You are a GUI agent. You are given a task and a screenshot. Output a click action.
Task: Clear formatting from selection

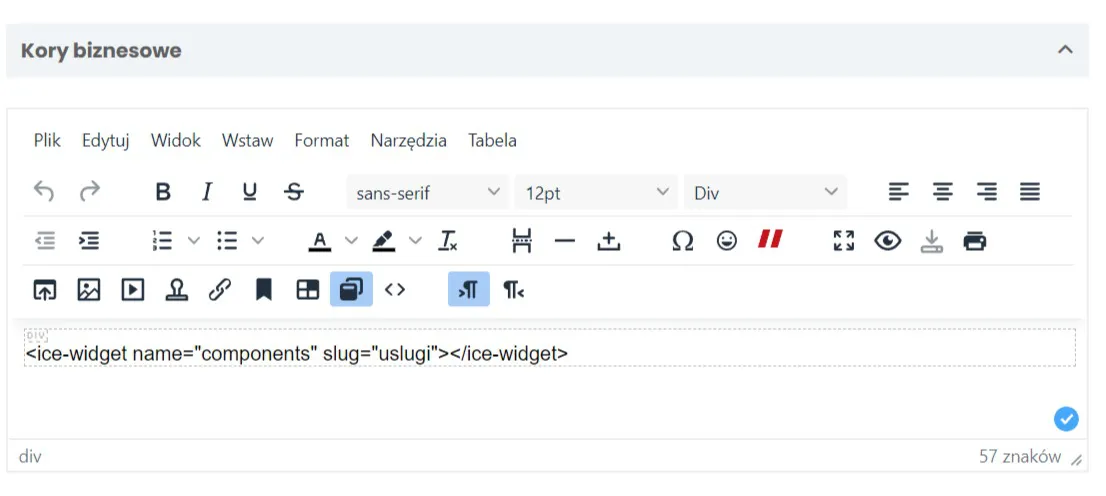[x=449, y=241]
